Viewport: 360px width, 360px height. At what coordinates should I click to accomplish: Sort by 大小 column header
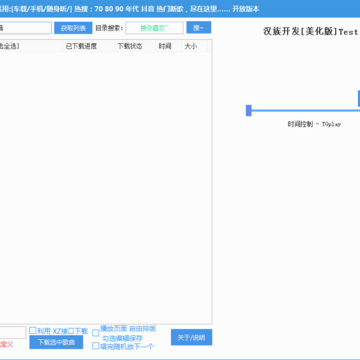195,46
